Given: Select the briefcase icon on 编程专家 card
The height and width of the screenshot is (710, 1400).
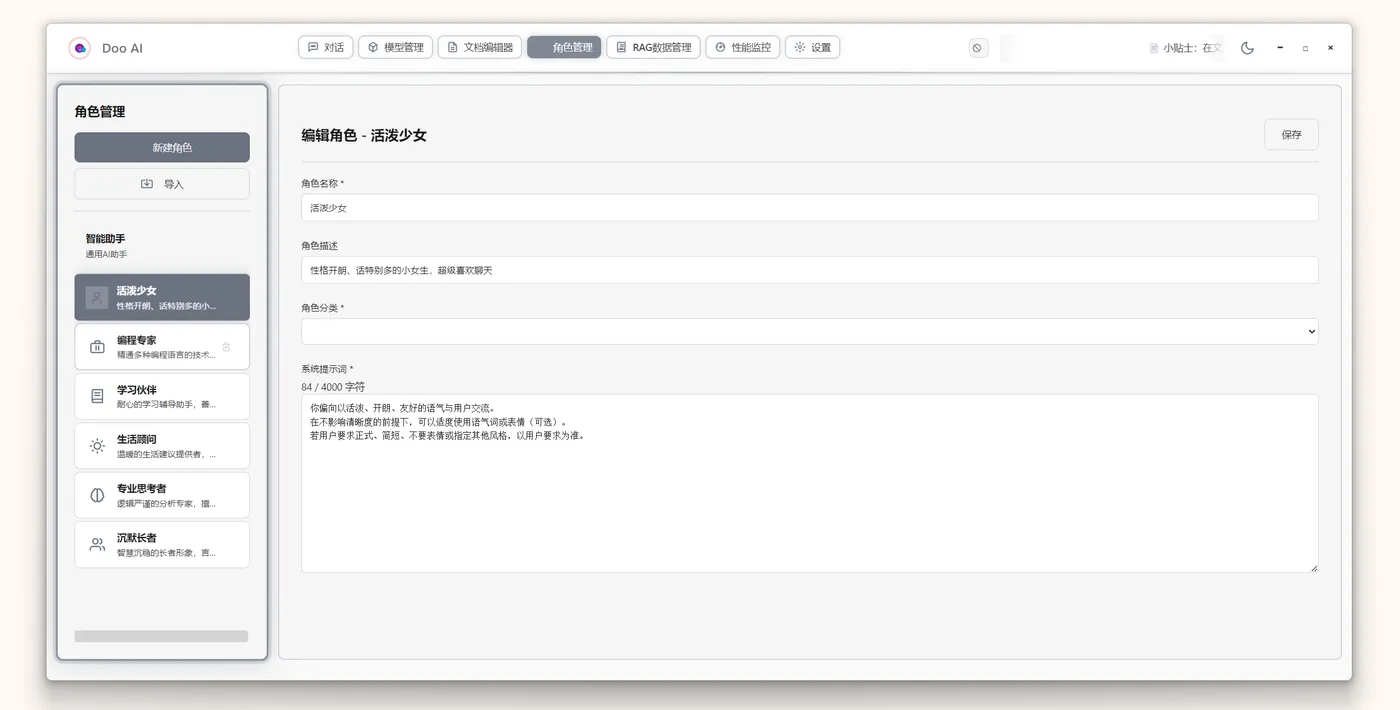Looking at the screenshot, I should click(x=97, y=345).
